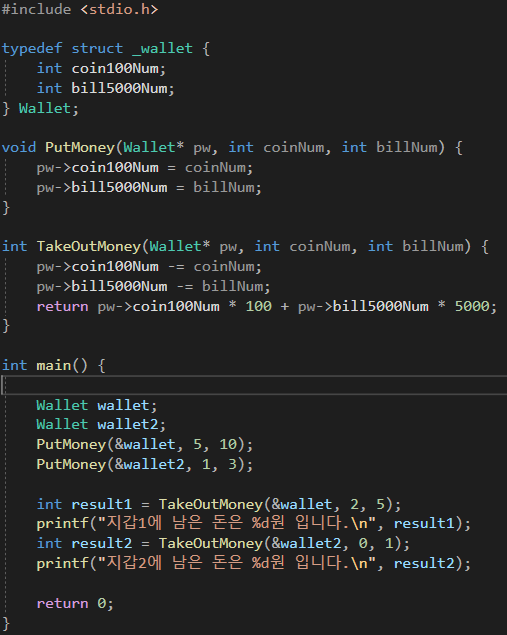The width and height of the screenshot is (507, 635).
Task: Click PutMoney in its function definition
Action: tap(80, 147)
